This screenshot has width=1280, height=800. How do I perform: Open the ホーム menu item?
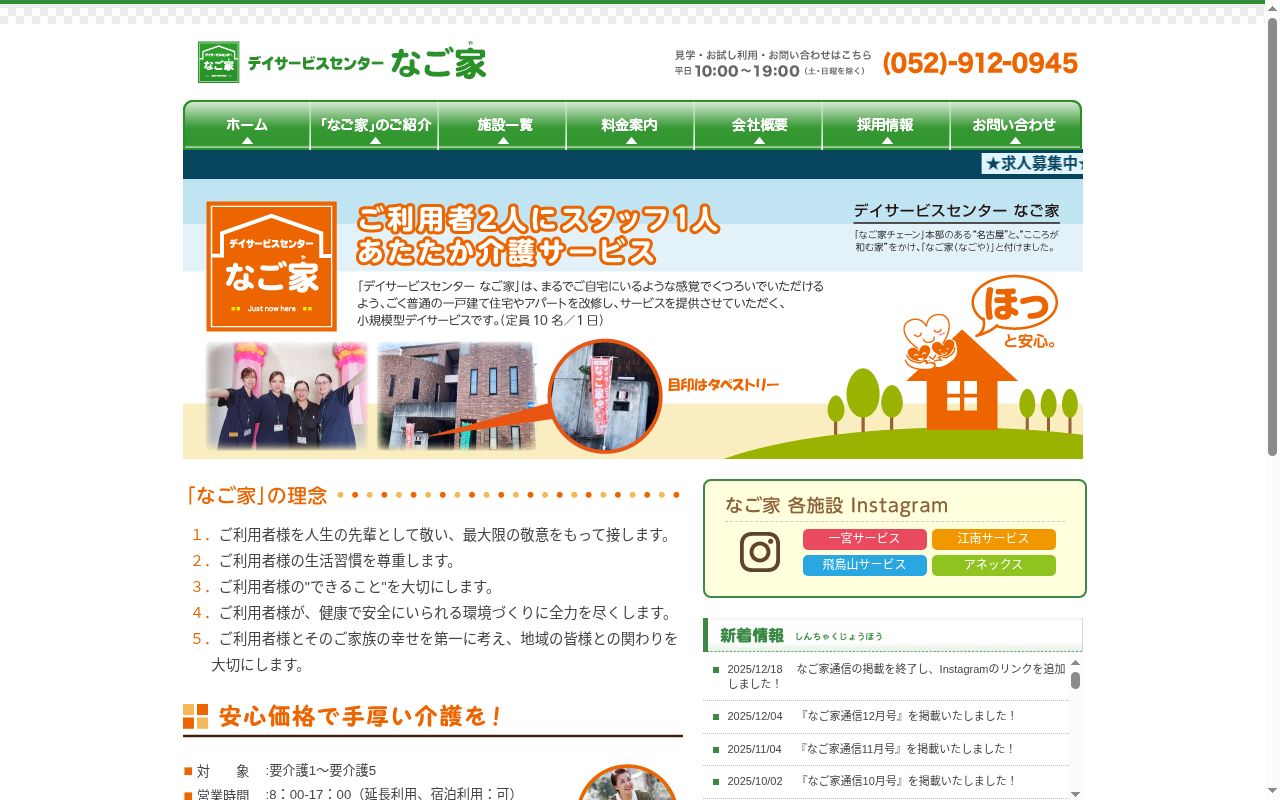[246, 125]
